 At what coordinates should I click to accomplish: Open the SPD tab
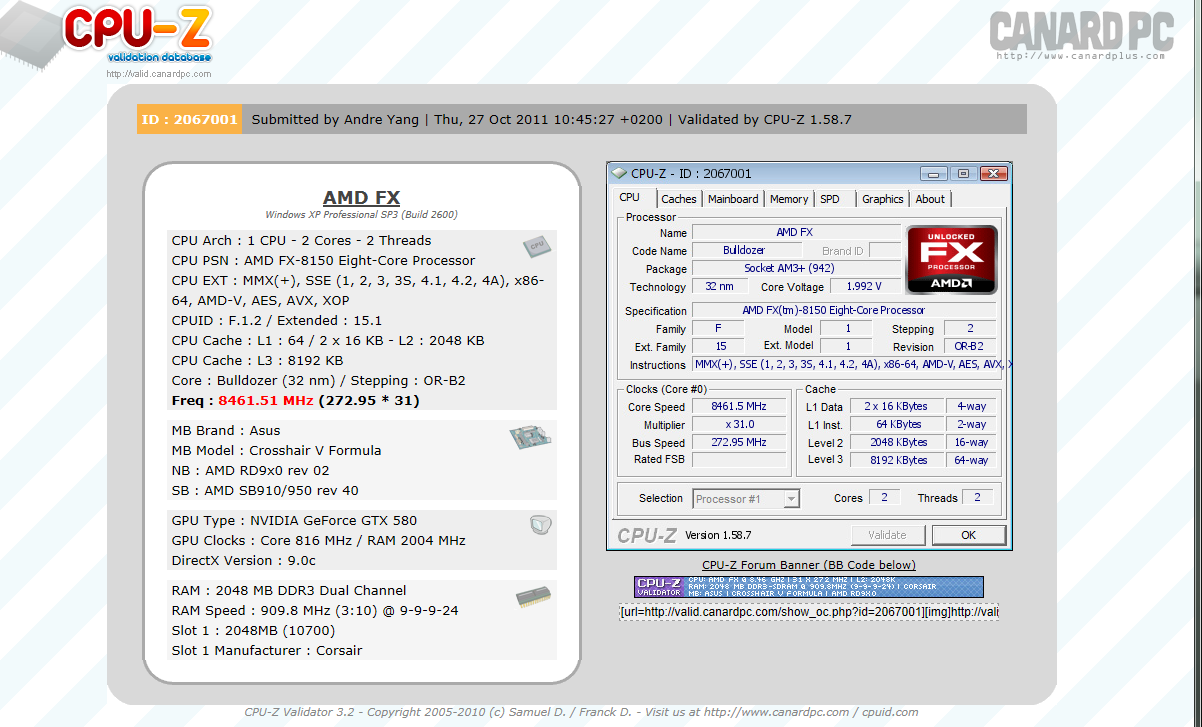click(x=830, y=199)
